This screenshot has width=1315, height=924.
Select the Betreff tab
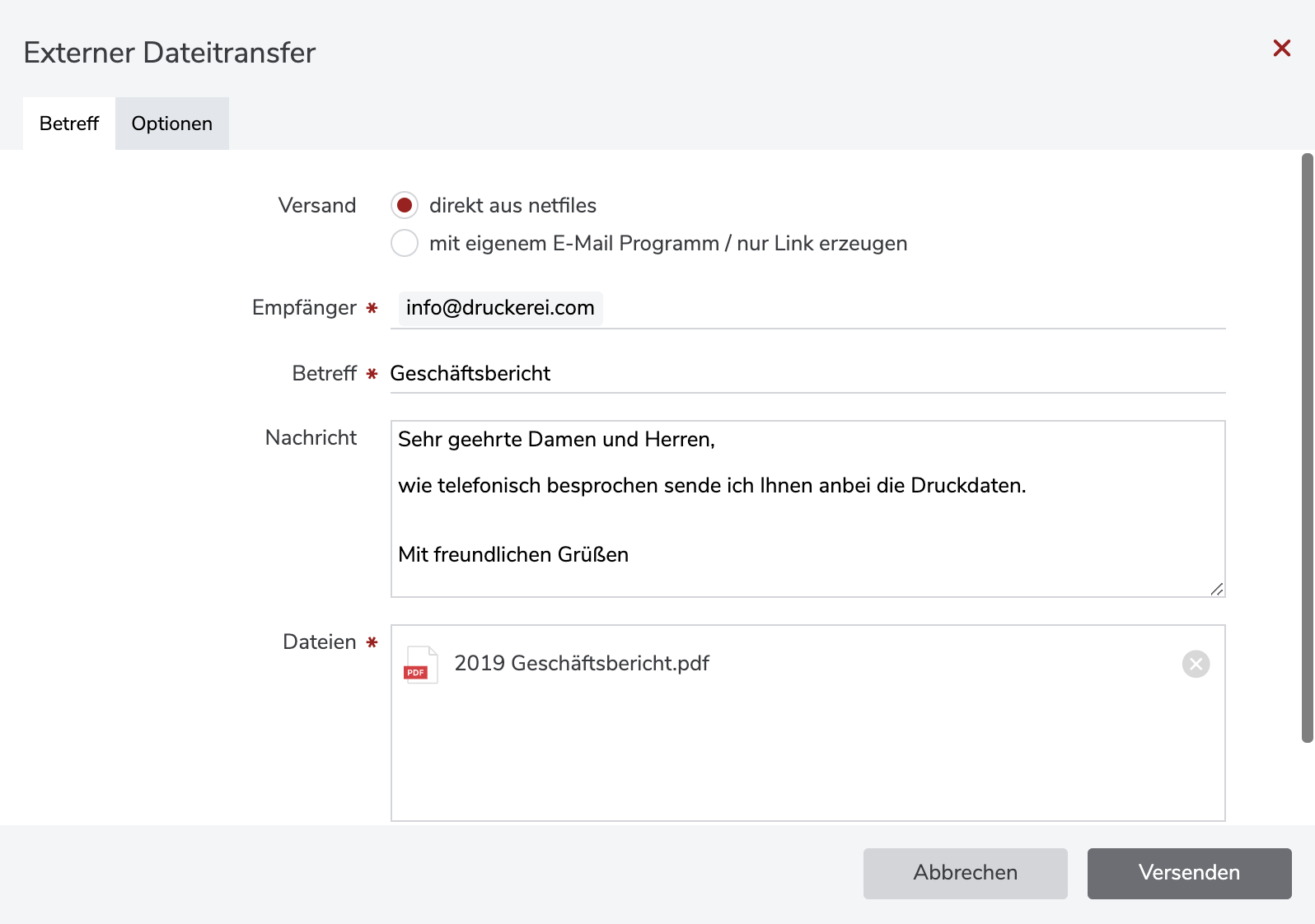[x=69, y=124]
